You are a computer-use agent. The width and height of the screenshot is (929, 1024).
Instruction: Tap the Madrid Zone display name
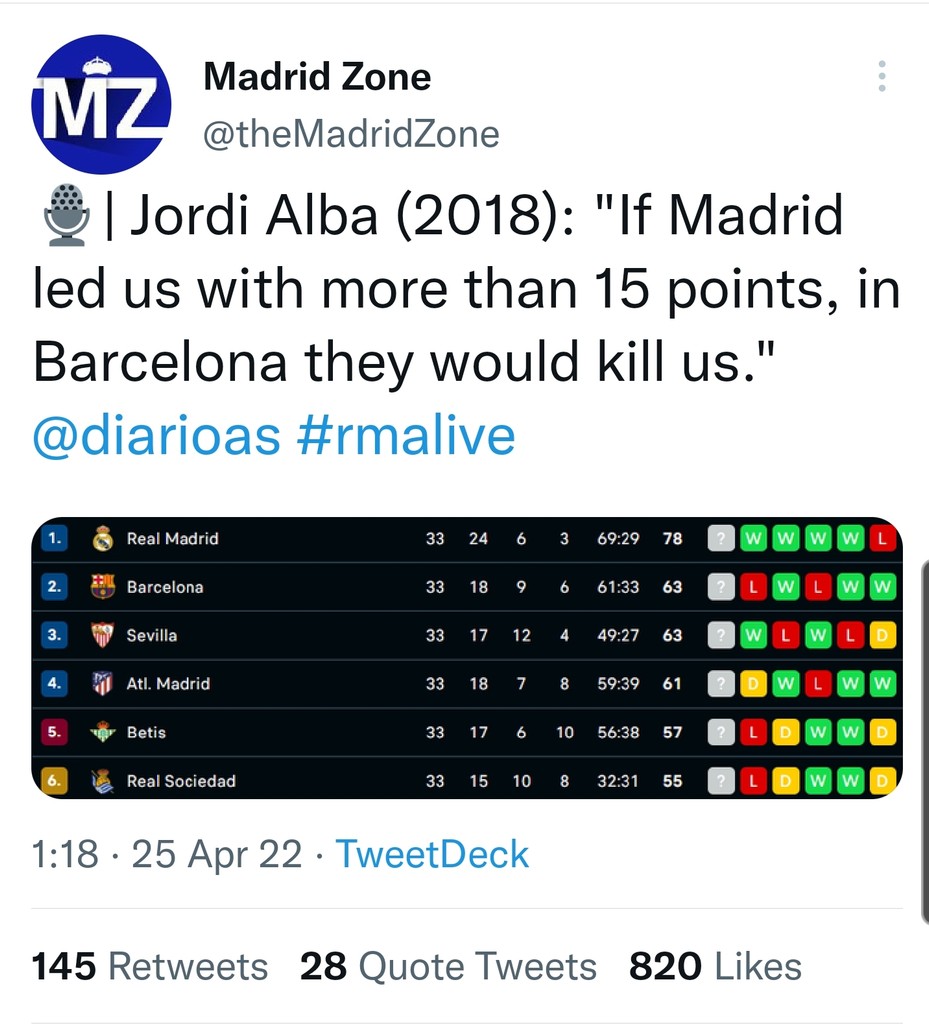coord(317,77)
